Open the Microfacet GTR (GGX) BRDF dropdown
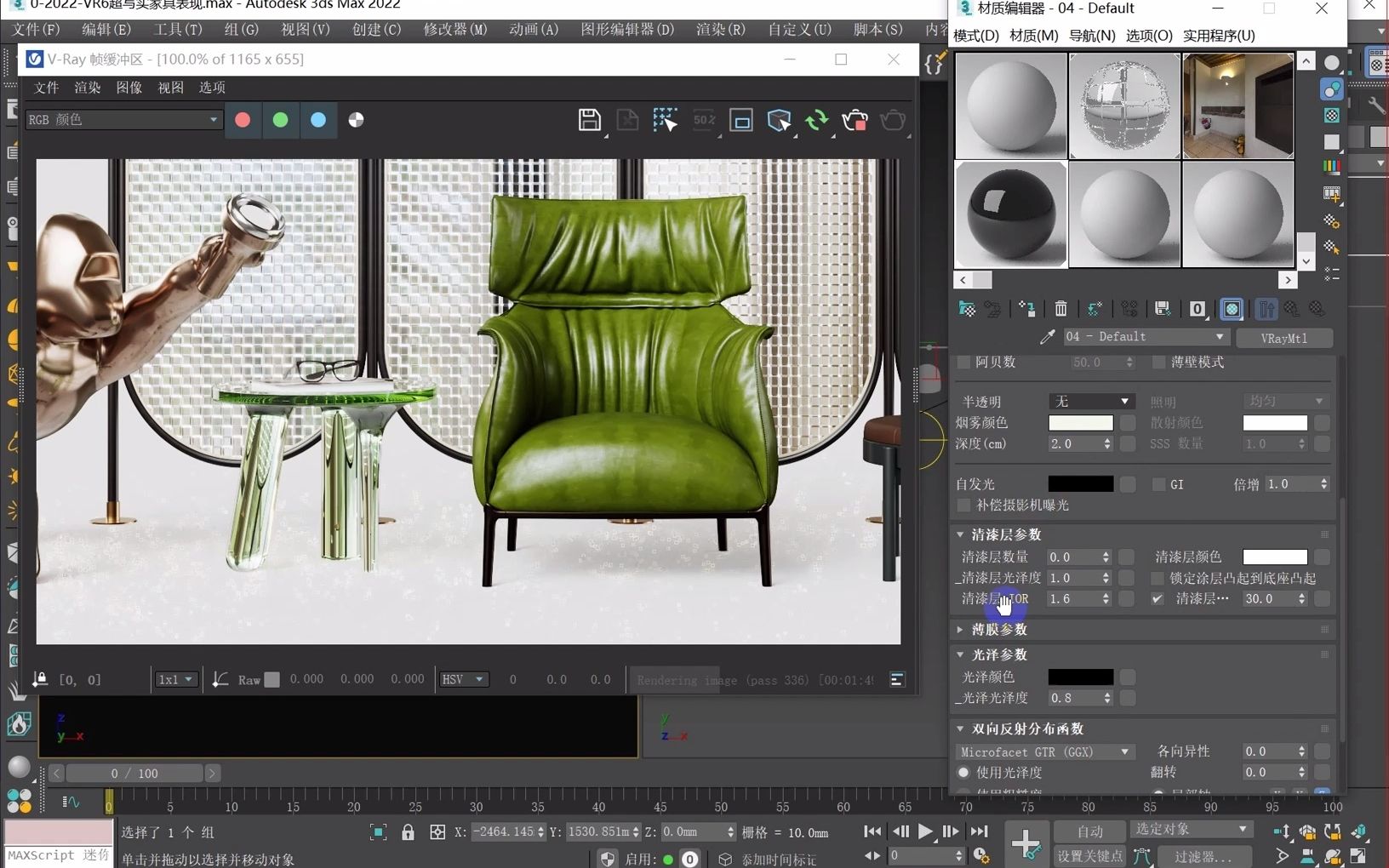 1045,752
